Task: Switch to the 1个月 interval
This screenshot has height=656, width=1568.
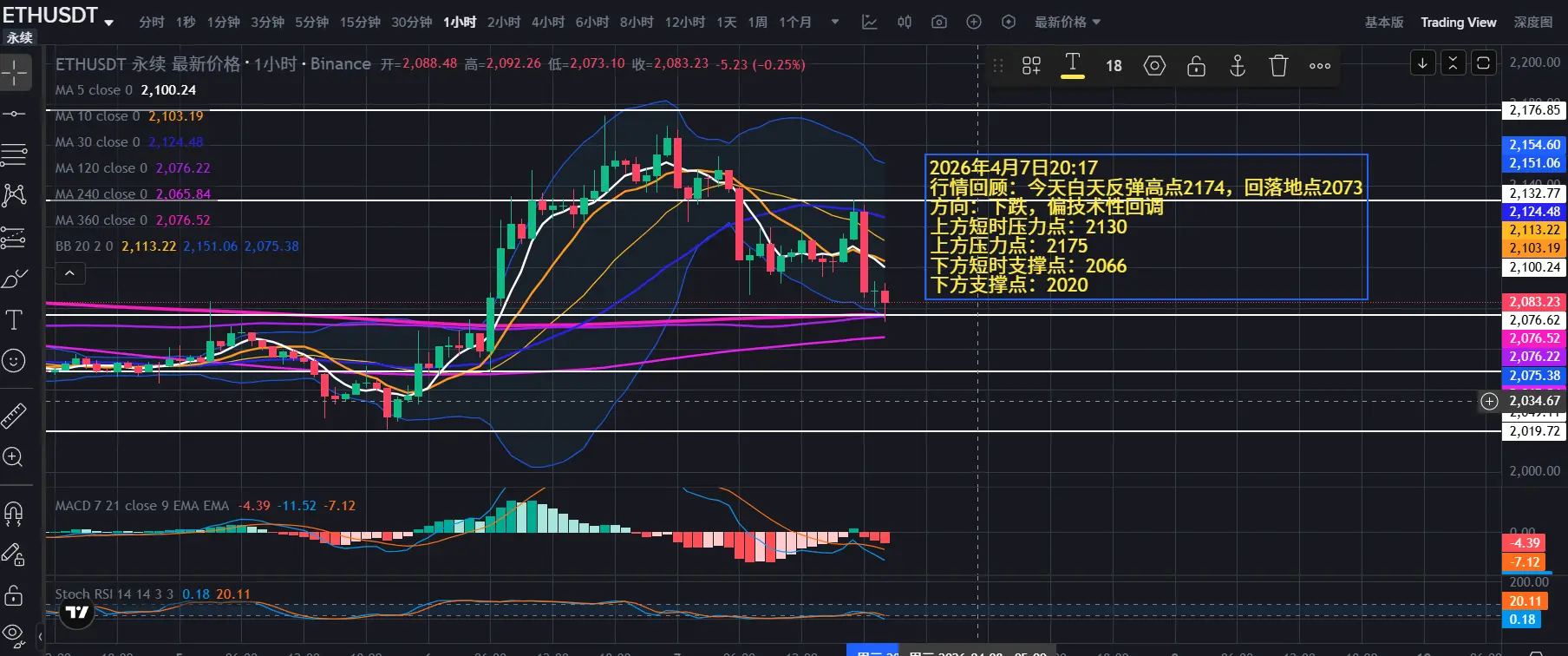Action: click(795, 22)
